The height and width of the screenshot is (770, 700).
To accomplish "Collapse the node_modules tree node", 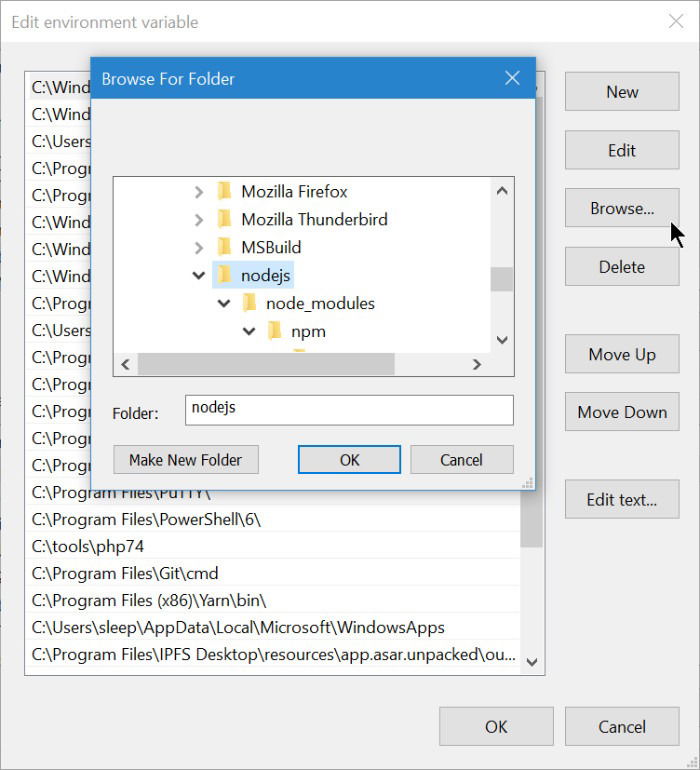I will click(224, 303).
